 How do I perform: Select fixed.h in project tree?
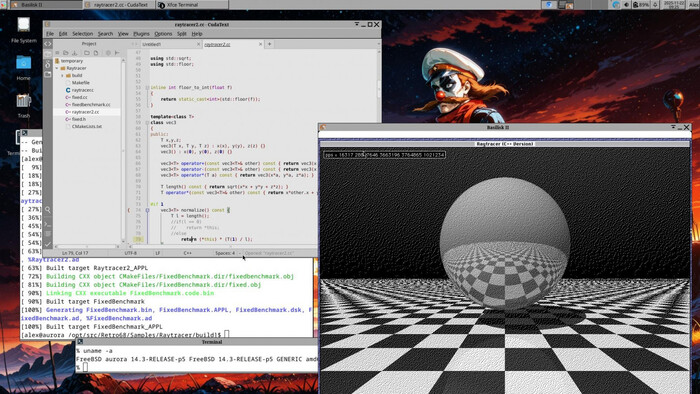tap(79, 119)
